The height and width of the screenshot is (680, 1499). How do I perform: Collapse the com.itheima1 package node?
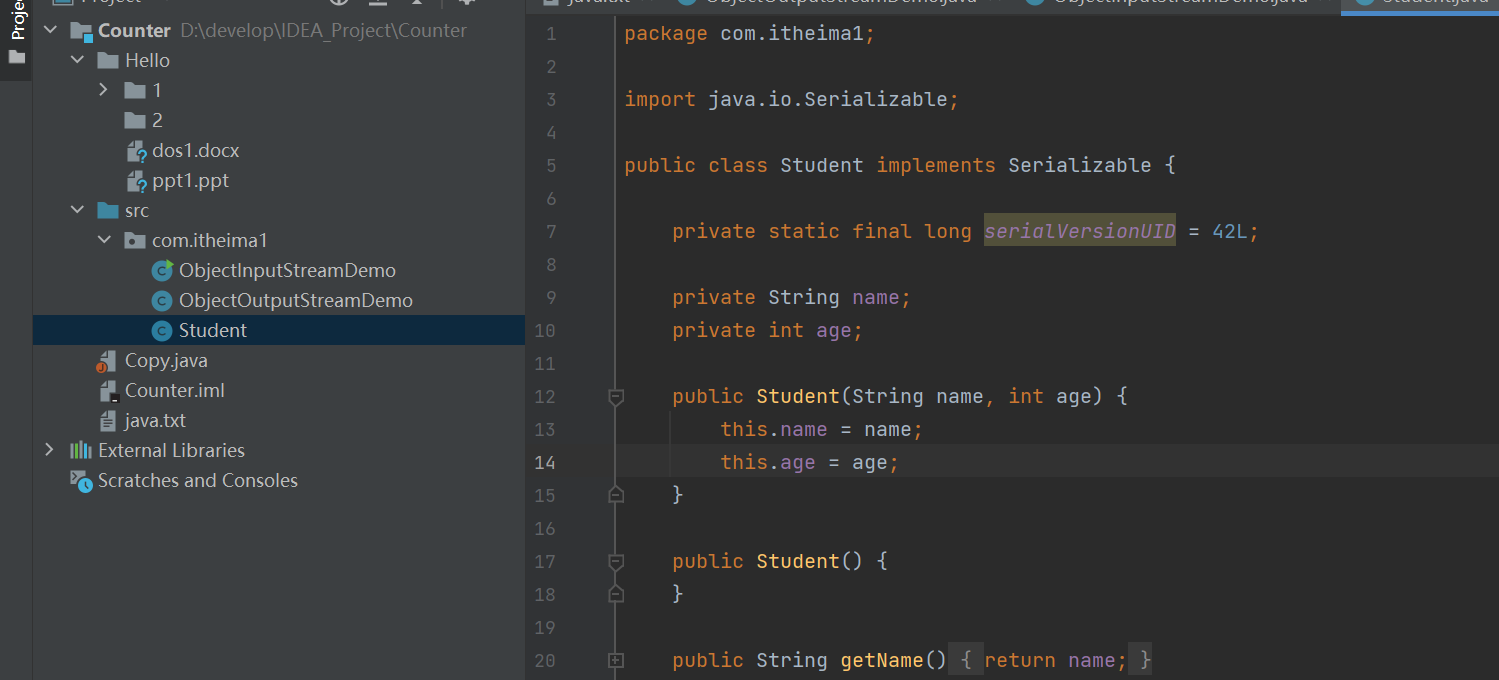pos(104,241)
